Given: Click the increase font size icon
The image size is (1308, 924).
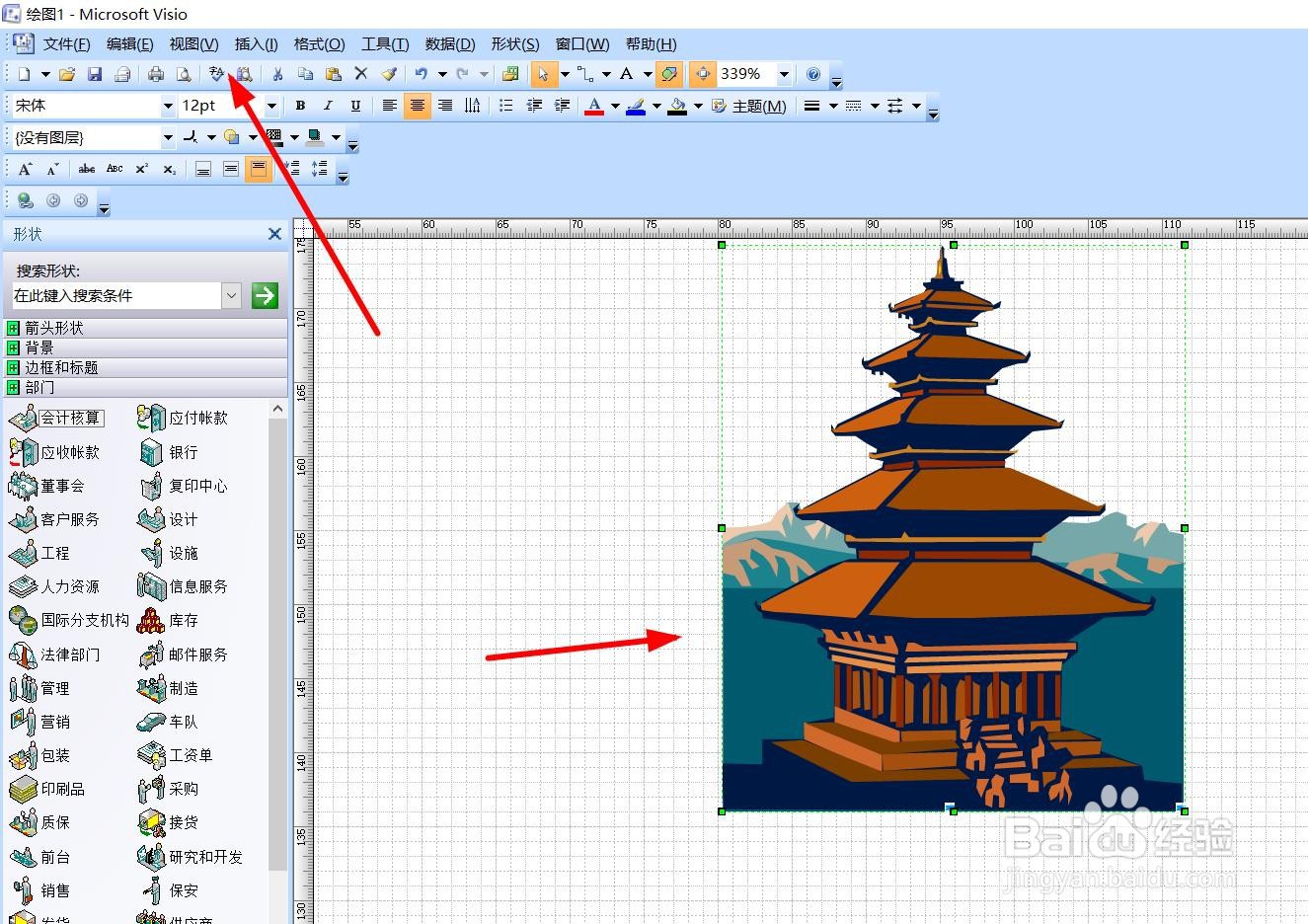Looking at the screenshot, I should (x=26, y=169).
